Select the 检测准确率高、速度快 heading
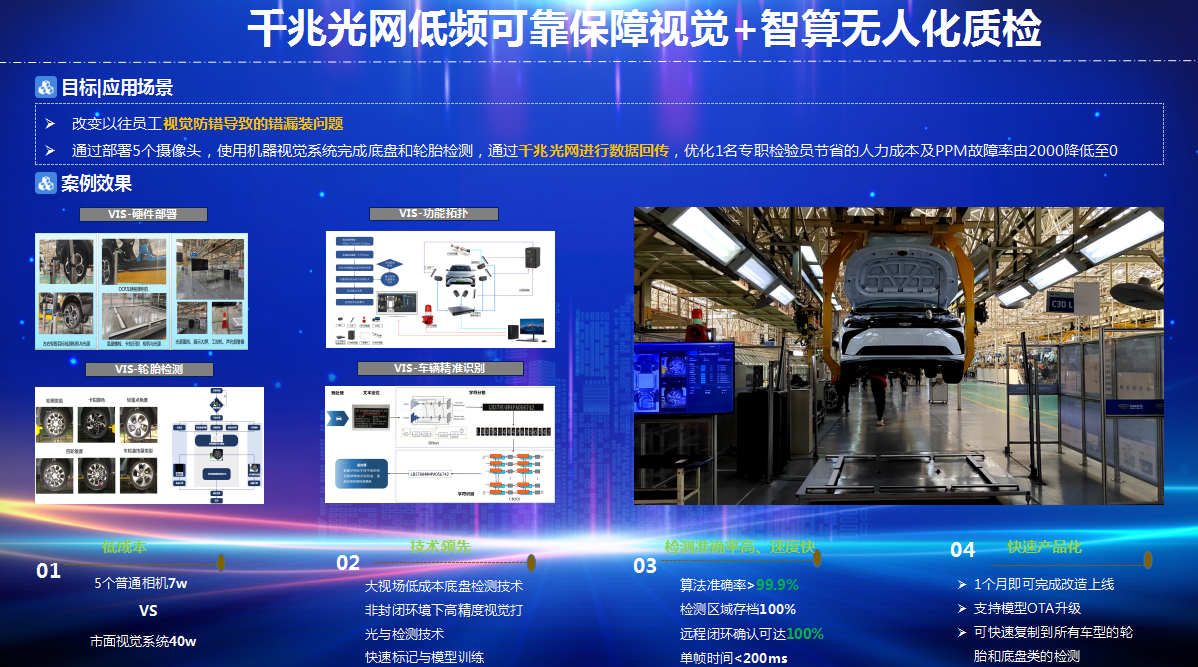1198x667 pixels. pos(740,547)
